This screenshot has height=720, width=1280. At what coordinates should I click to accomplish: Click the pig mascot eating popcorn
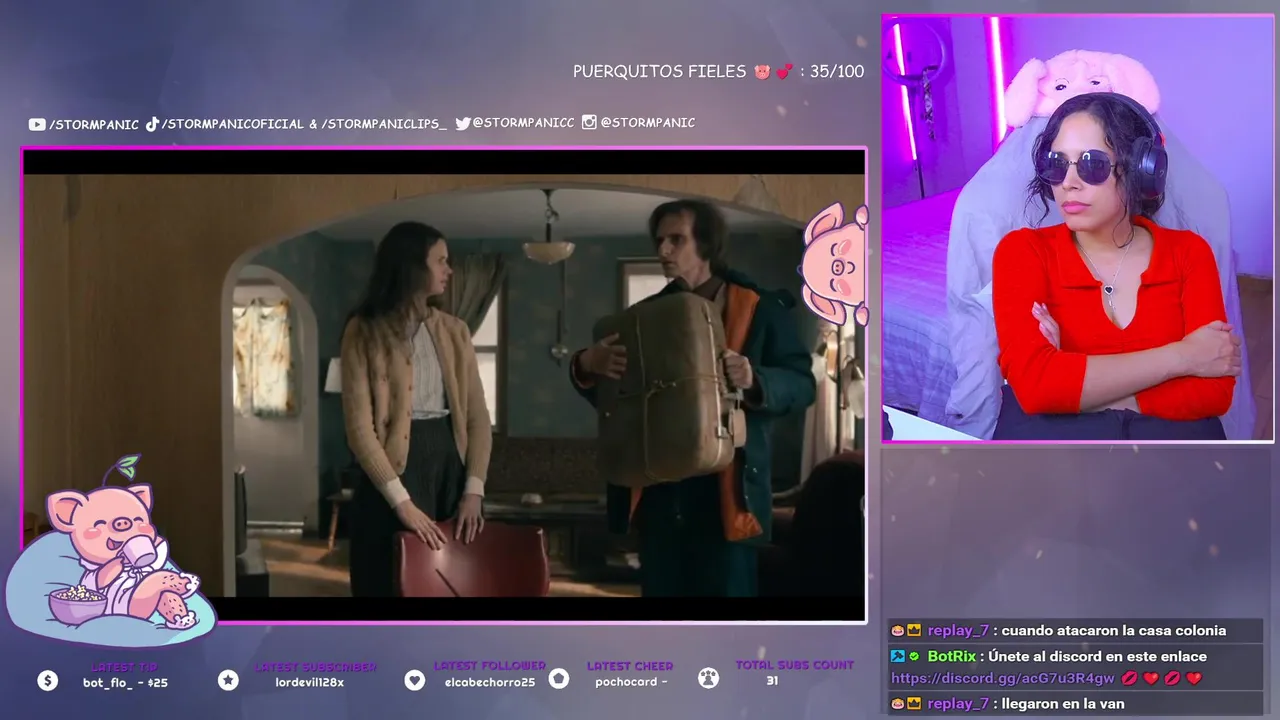(111, 551)
